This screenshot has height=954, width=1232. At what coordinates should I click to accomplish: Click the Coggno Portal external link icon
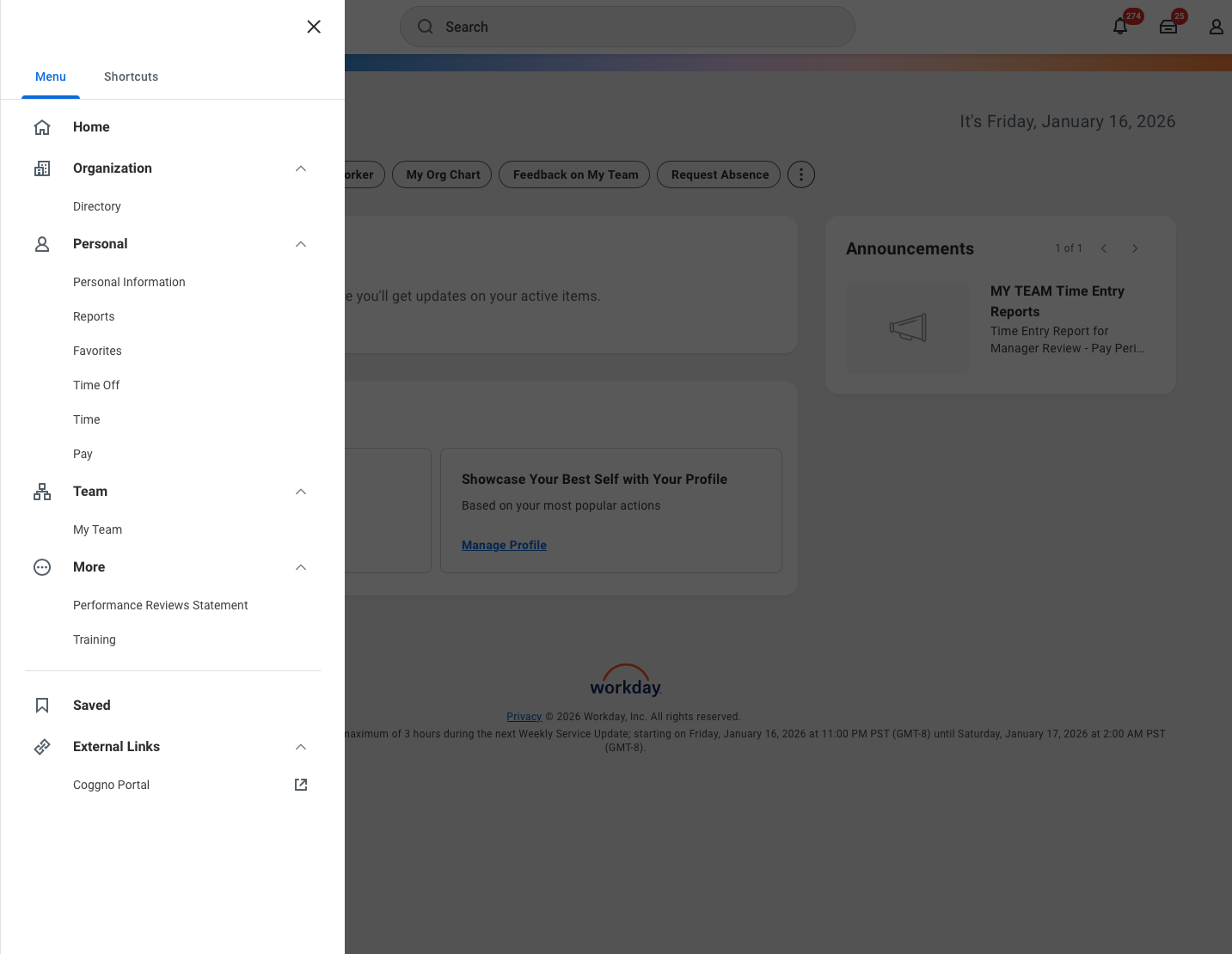301,785
